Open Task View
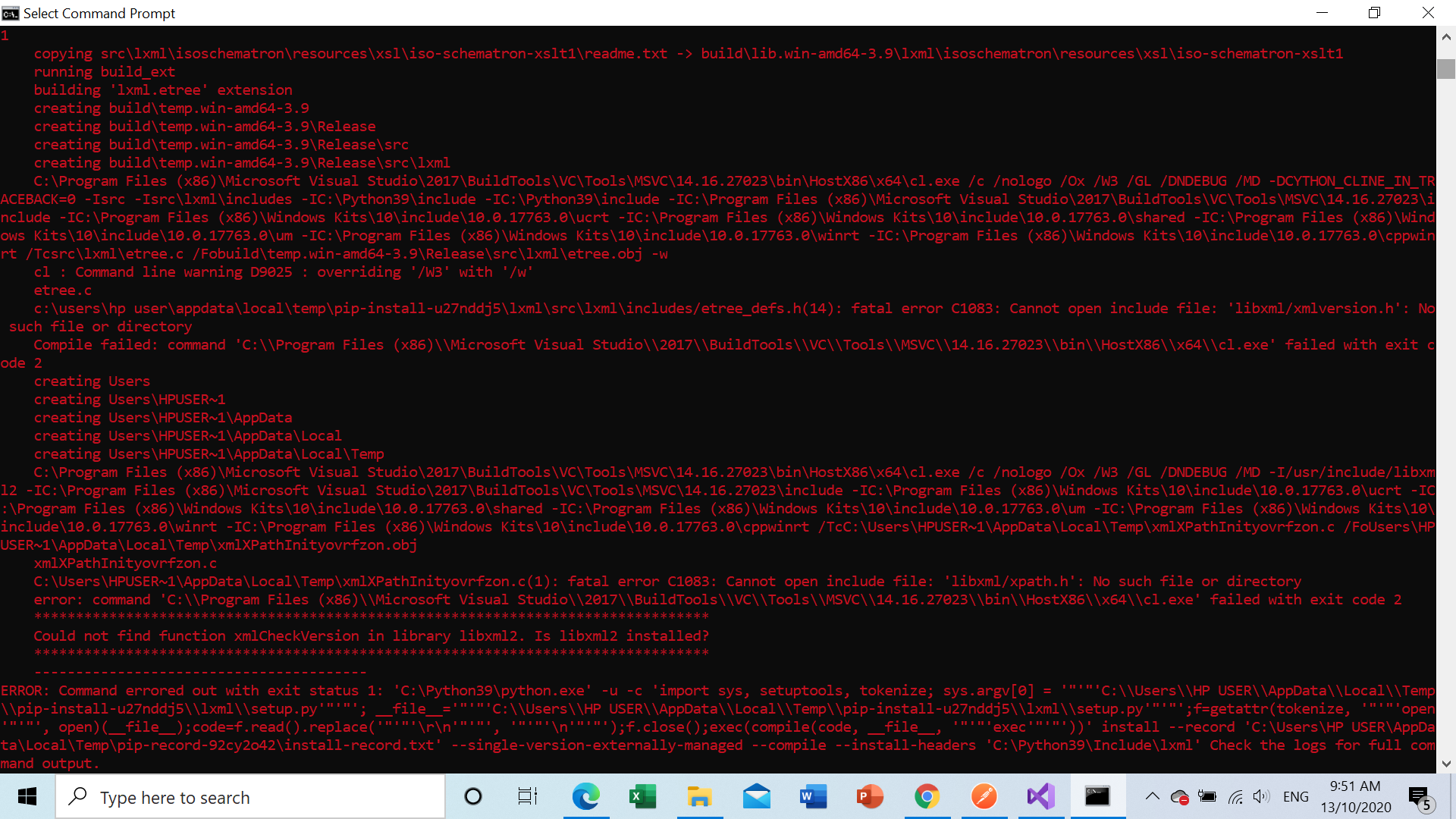 (527, 796)
